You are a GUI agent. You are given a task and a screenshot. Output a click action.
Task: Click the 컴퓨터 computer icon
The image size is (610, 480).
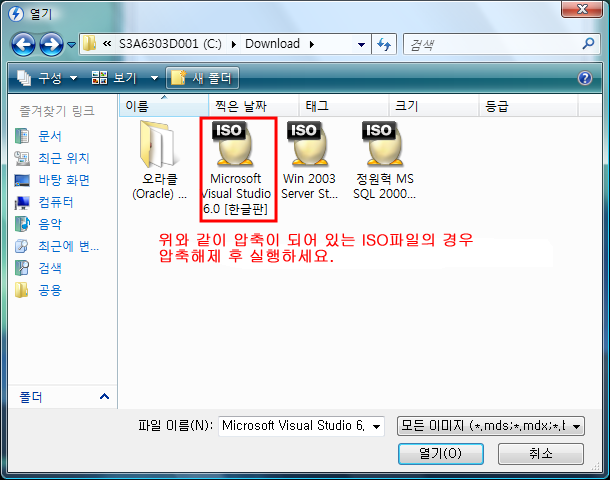tap(22, 202)
